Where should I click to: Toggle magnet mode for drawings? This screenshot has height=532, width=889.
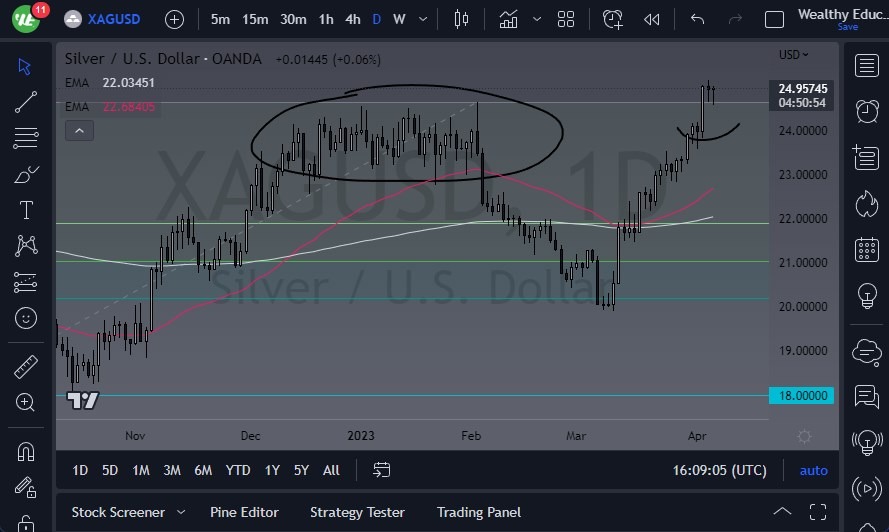(x=26, y=452)
